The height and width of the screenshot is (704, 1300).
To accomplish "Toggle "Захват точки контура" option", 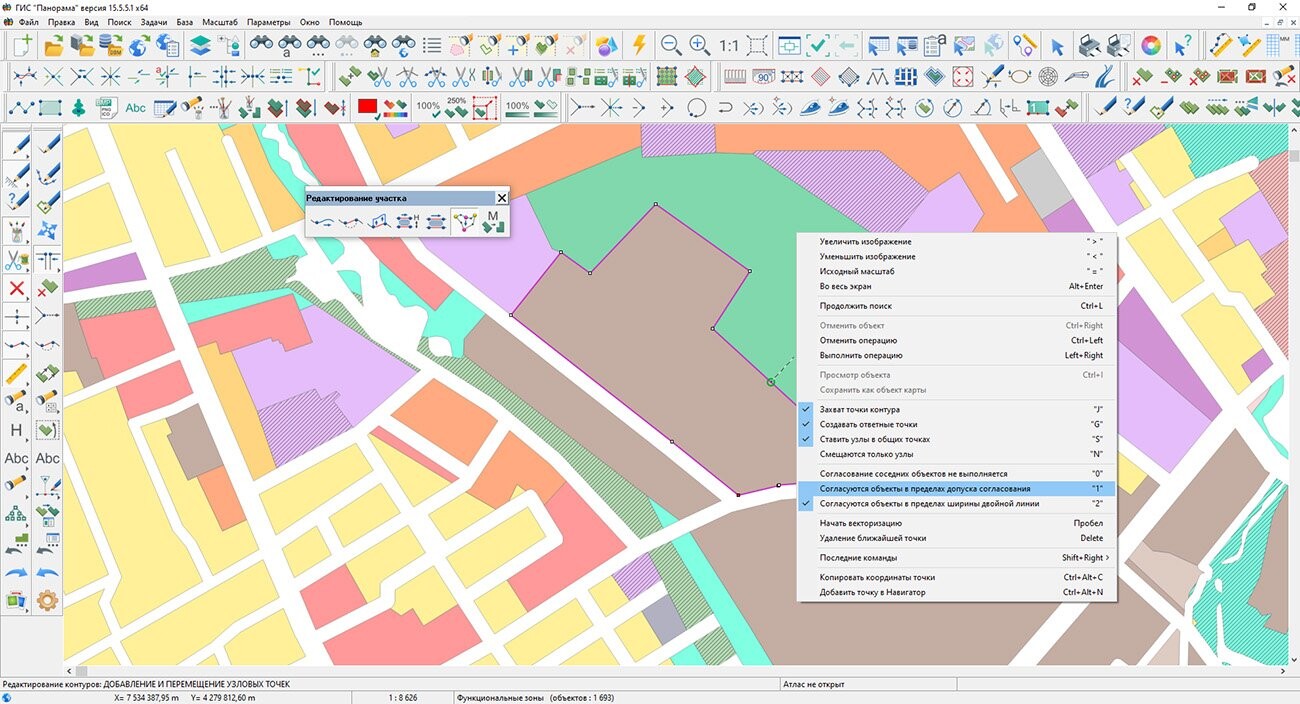I will pyautogui.click(x=859, y=410).
